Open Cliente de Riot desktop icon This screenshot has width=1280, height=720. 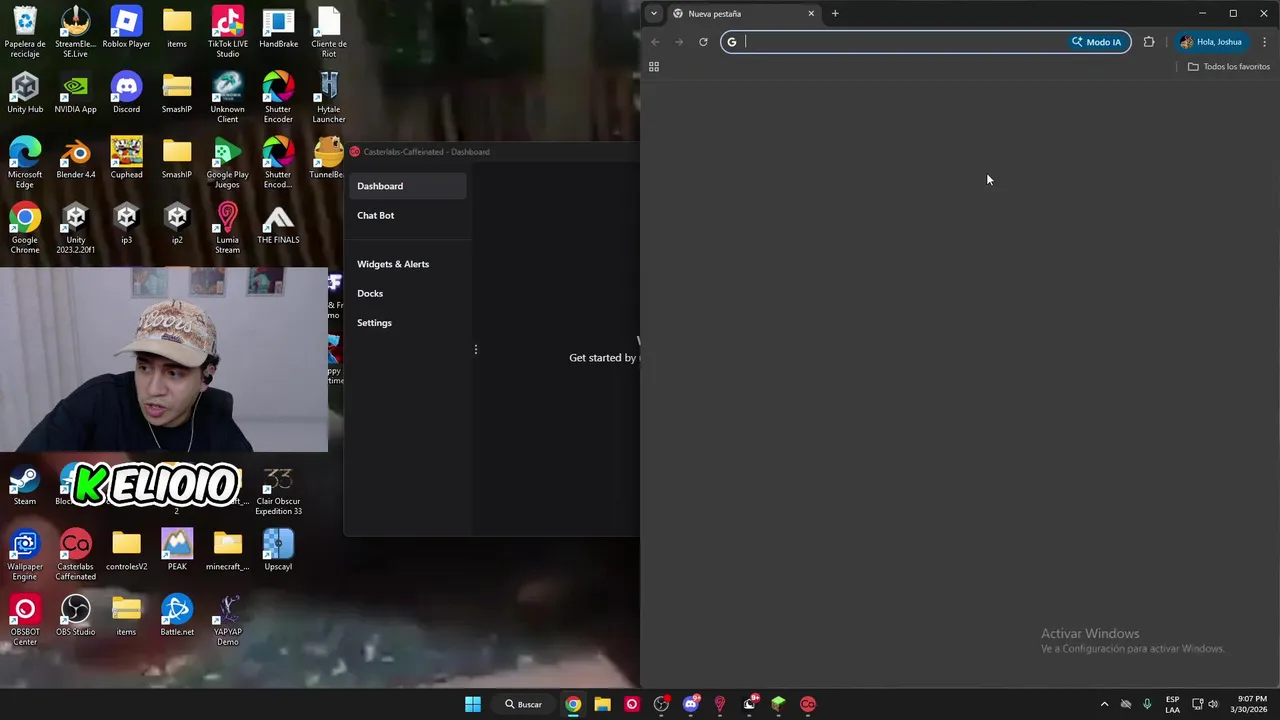click(x=329, y=32)
